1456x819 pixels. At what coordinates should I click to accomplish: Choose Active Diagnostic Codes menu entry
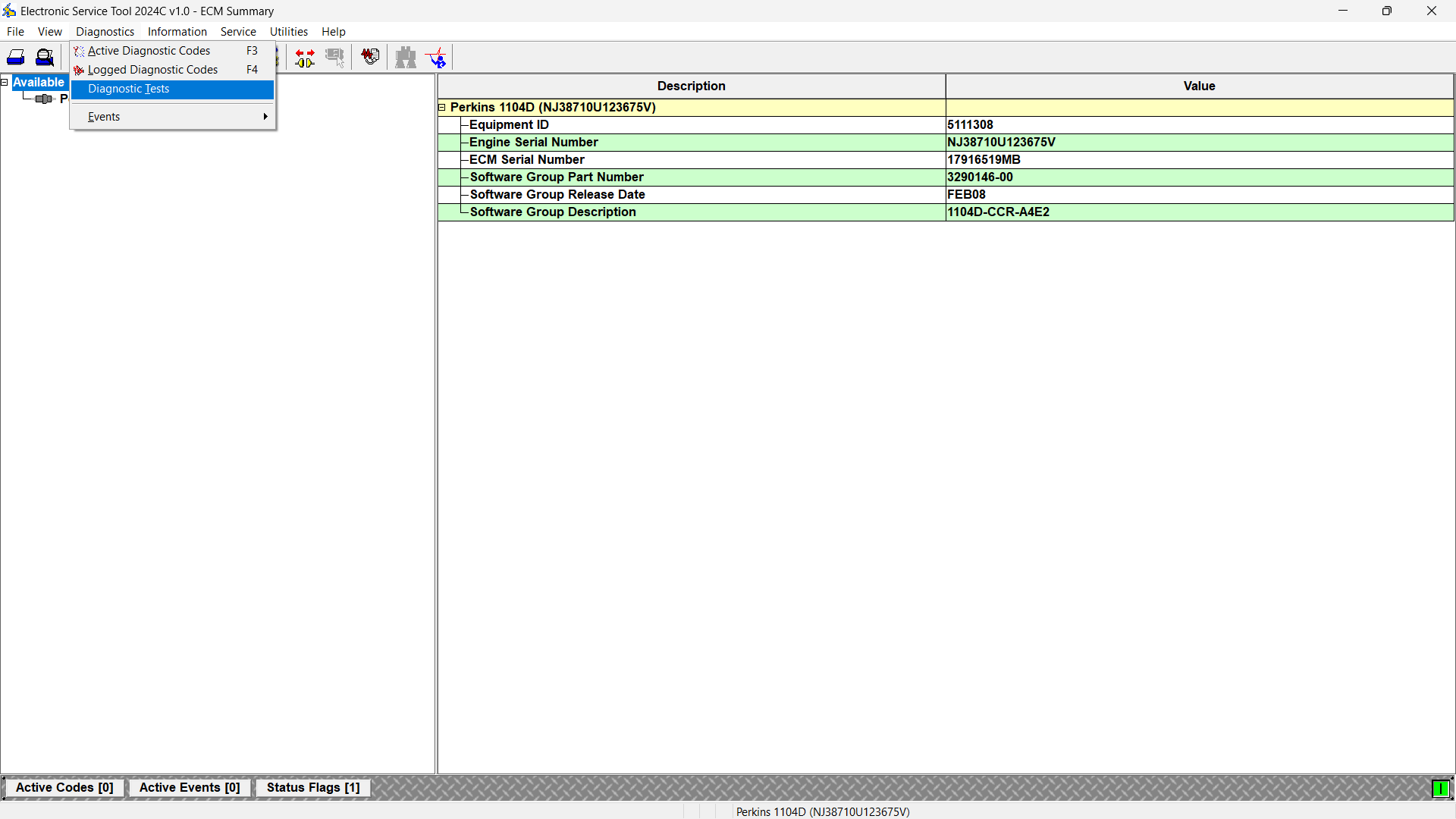[x=172, y=51]
